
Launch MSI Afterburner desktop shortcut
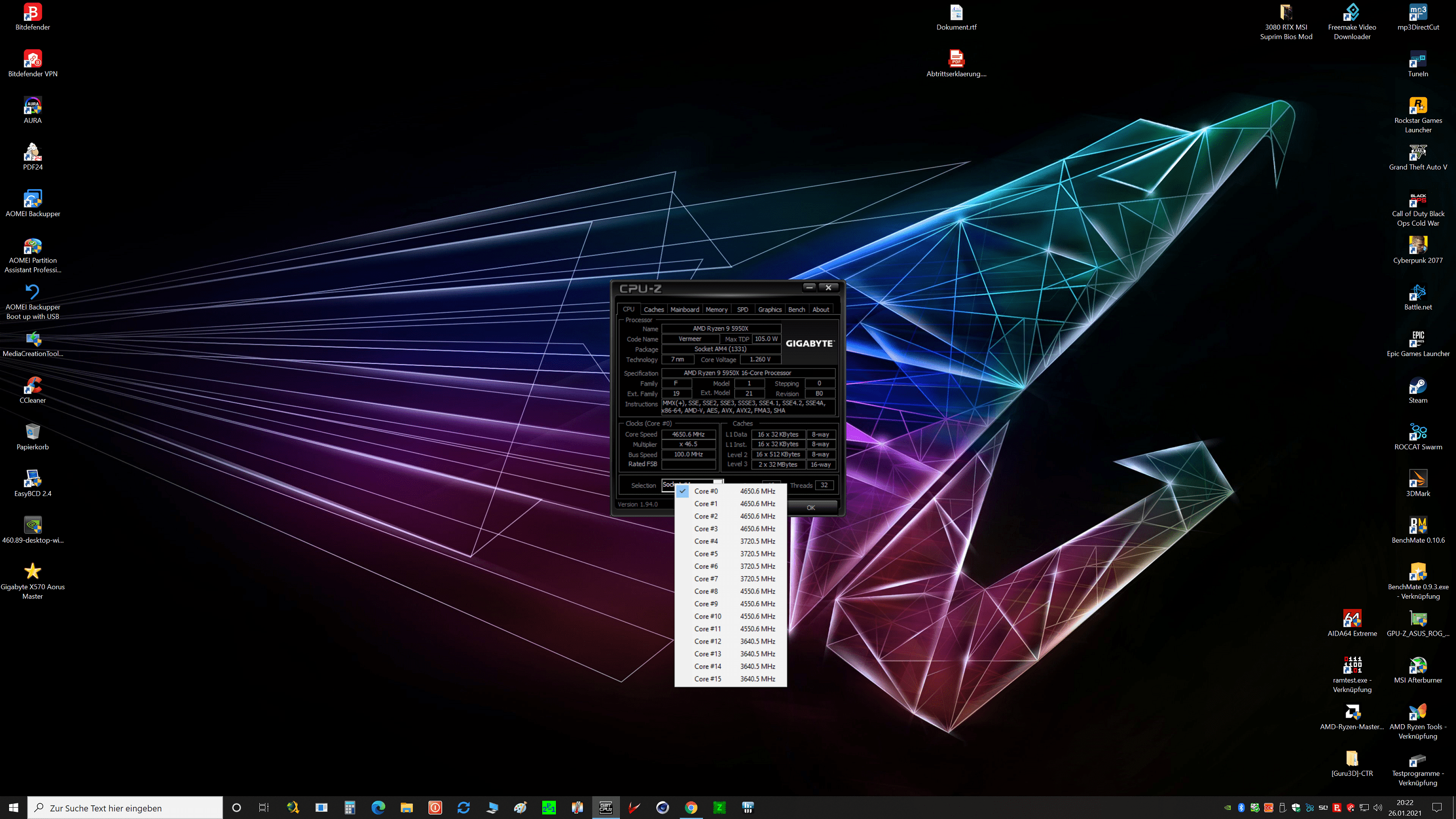coord(1418,670)
